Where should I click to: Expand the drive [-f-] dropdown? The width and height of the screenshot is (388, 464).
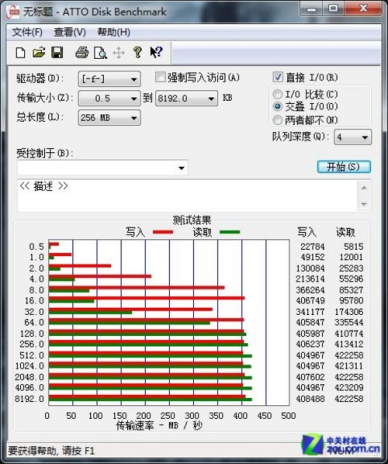point(109,79)
